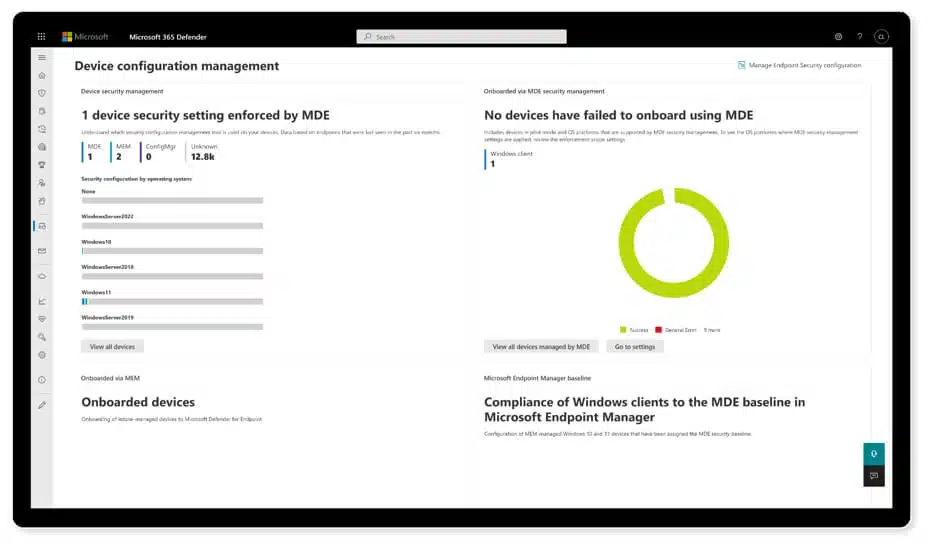935x552 pixels.
Task: Click the Windows11 configuration bar
Action: [172, 302]
